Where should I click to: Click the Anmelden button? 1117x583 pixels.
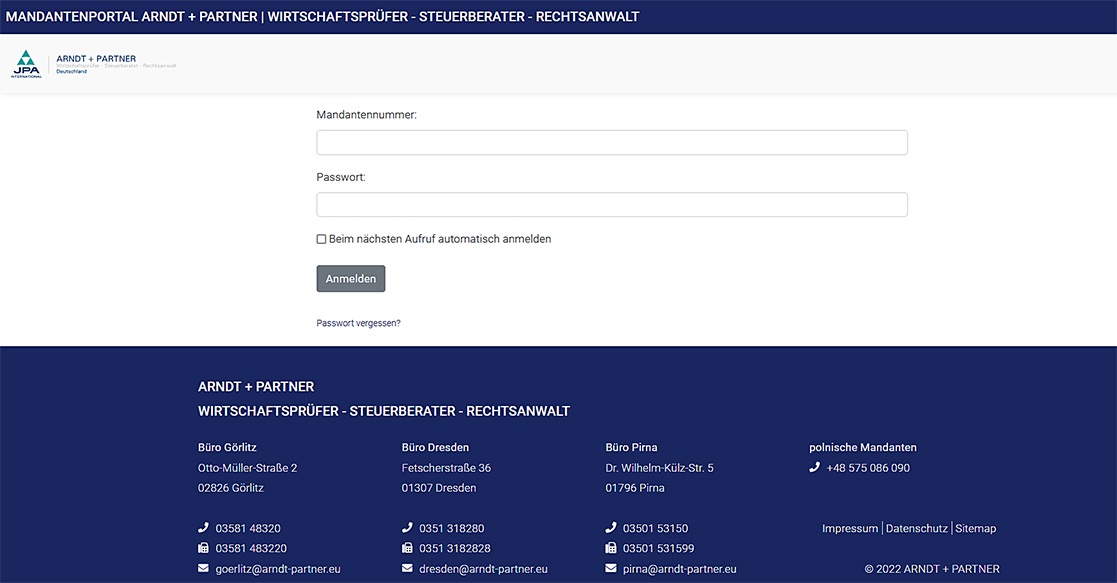pos(350,279)
